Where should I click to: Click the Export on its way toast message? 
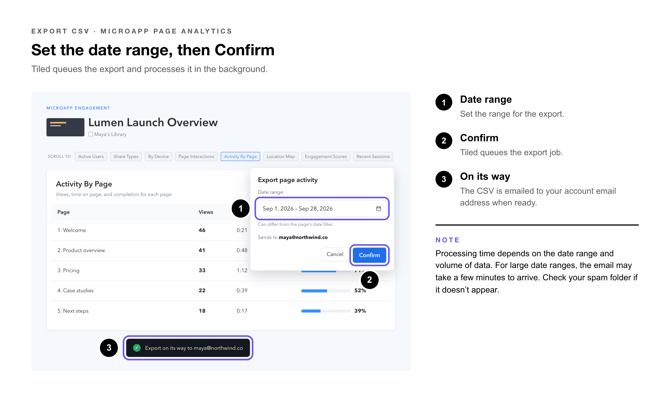[x=188, y=348]
